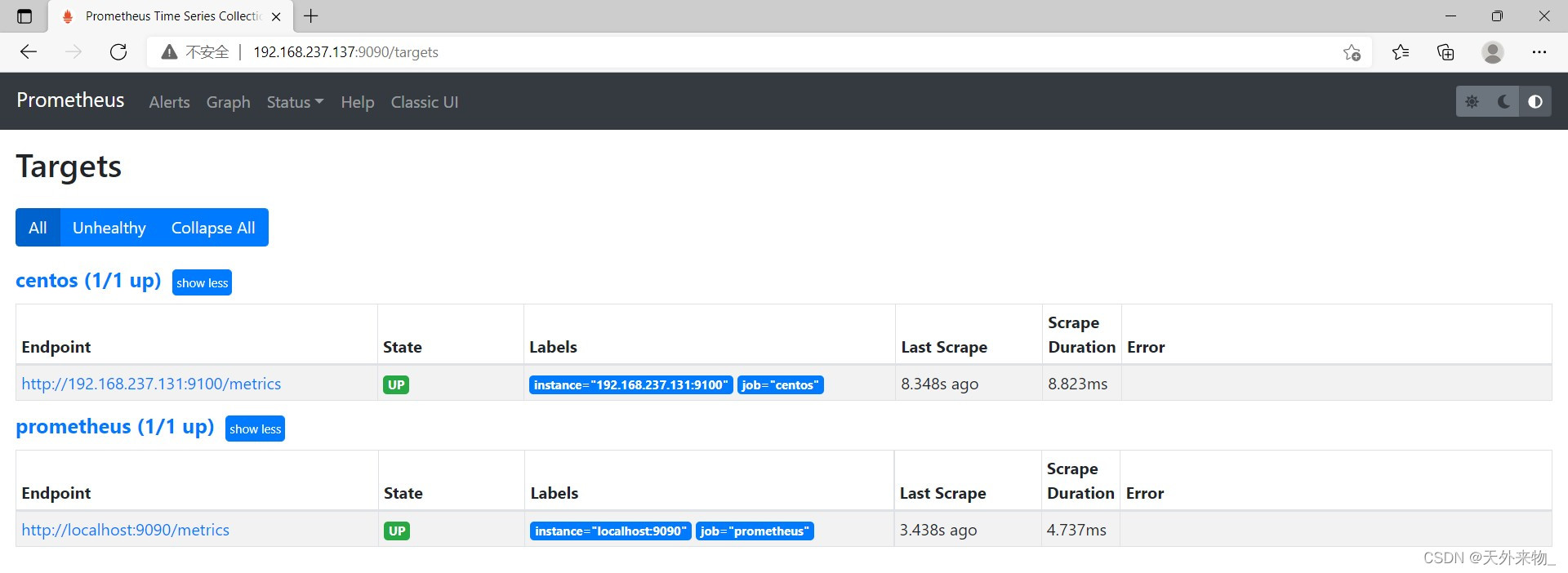
Task: Add this page to favorites star icon
Action: 1352,52
